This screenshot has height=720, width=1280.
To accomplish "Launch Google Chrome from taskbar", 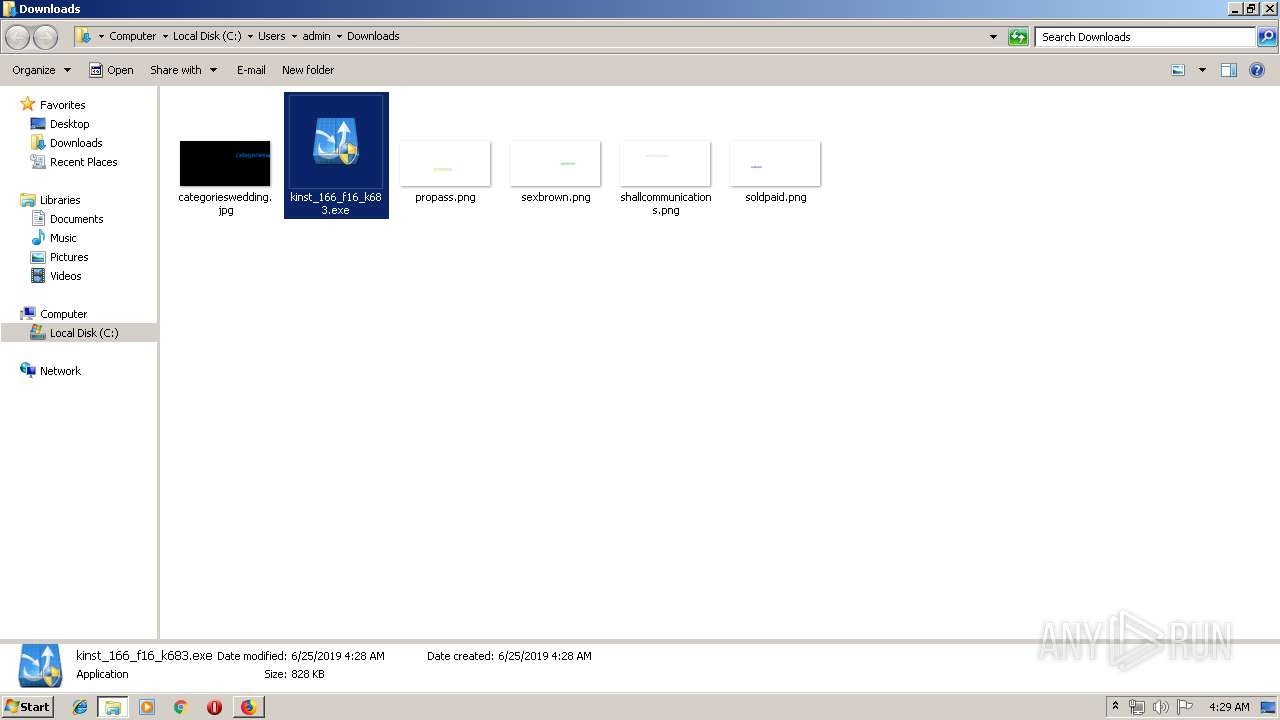I will point(181,707).
